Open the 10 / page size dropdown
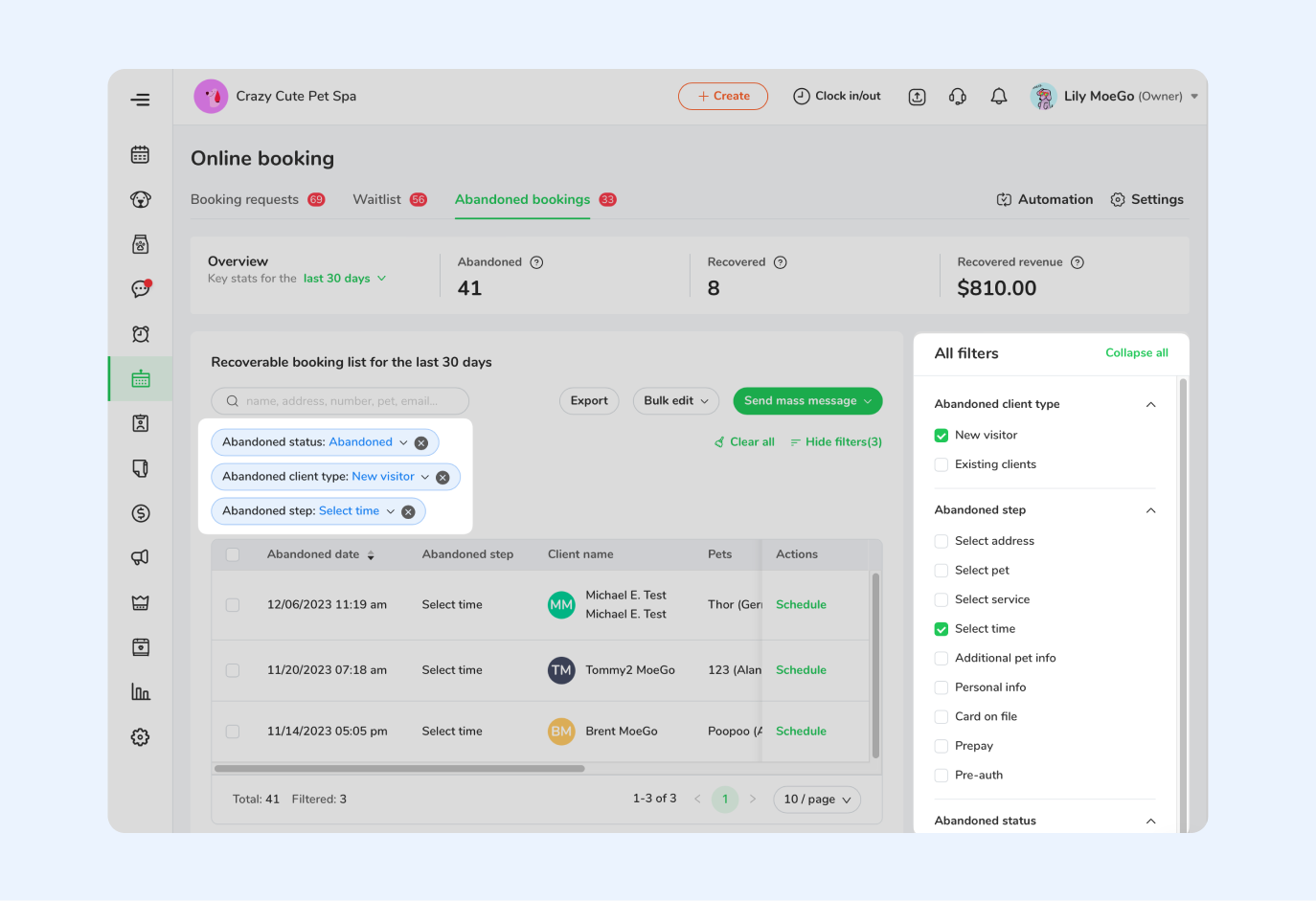The width and height of the screenshot is (1316, 901). [816, 800]
